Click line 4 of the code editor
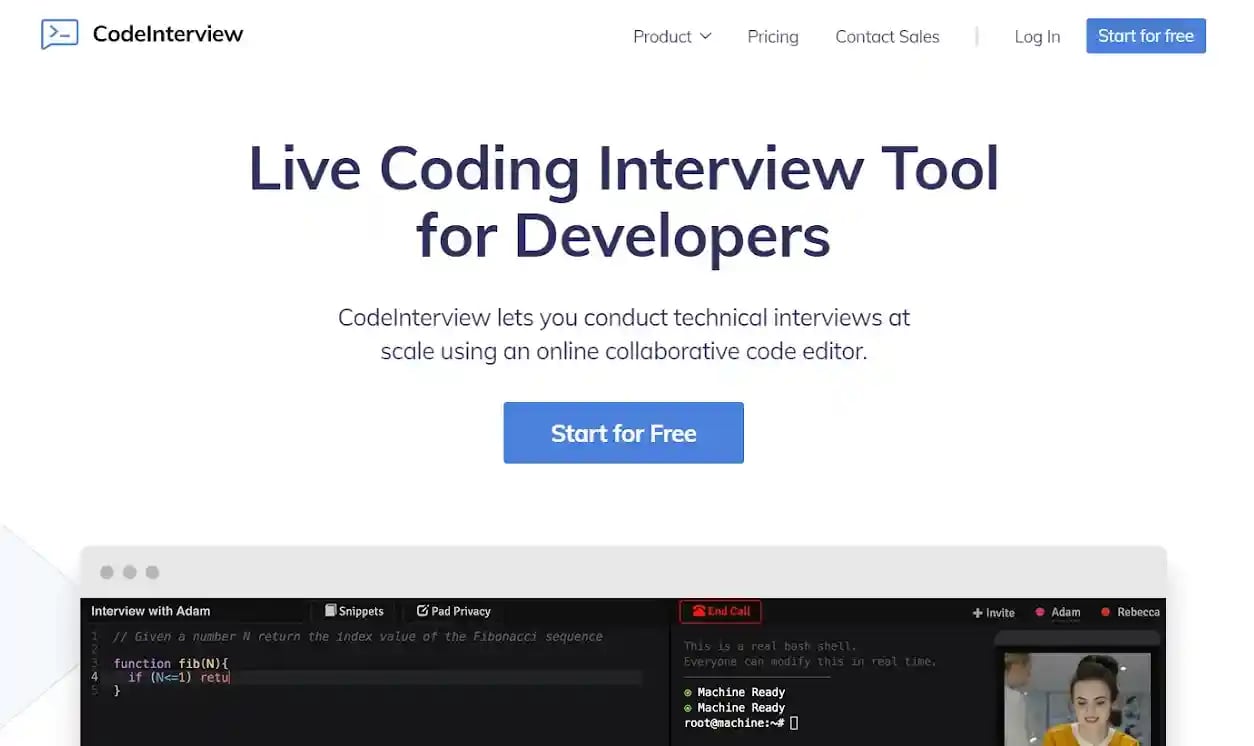This screenshot has height=746, width=1254. 180,677
